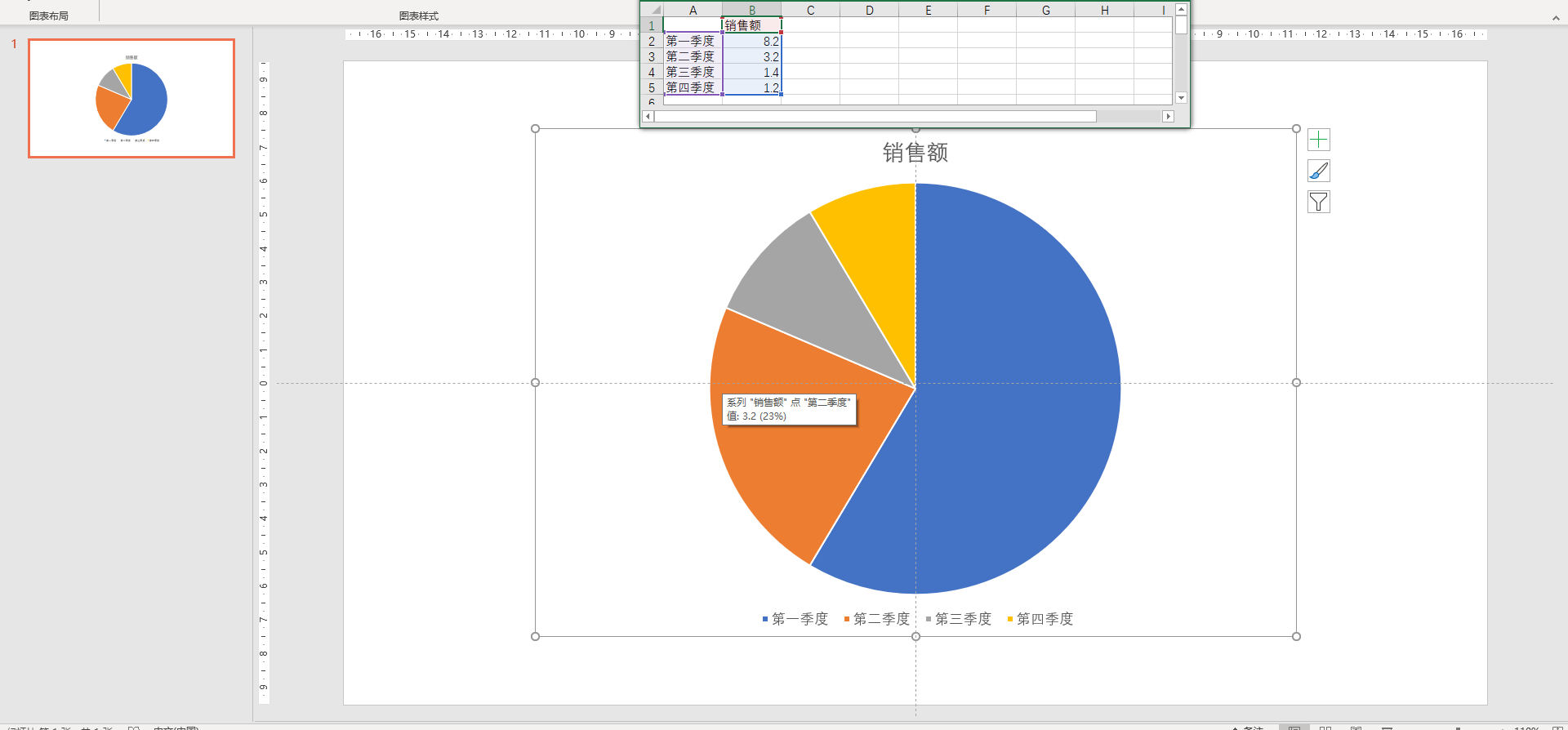Select empty cell A1 in data sheet
Viewport: 1568px width, 730px height.
point(693,25)
